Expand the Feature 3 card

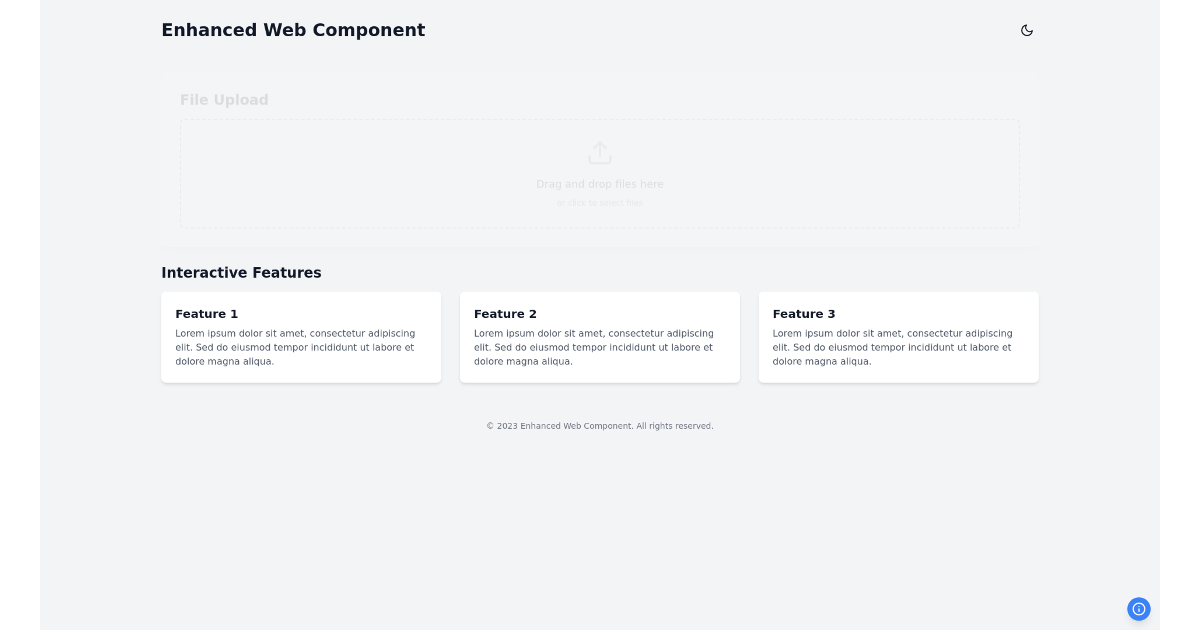(x=898, y=337)
